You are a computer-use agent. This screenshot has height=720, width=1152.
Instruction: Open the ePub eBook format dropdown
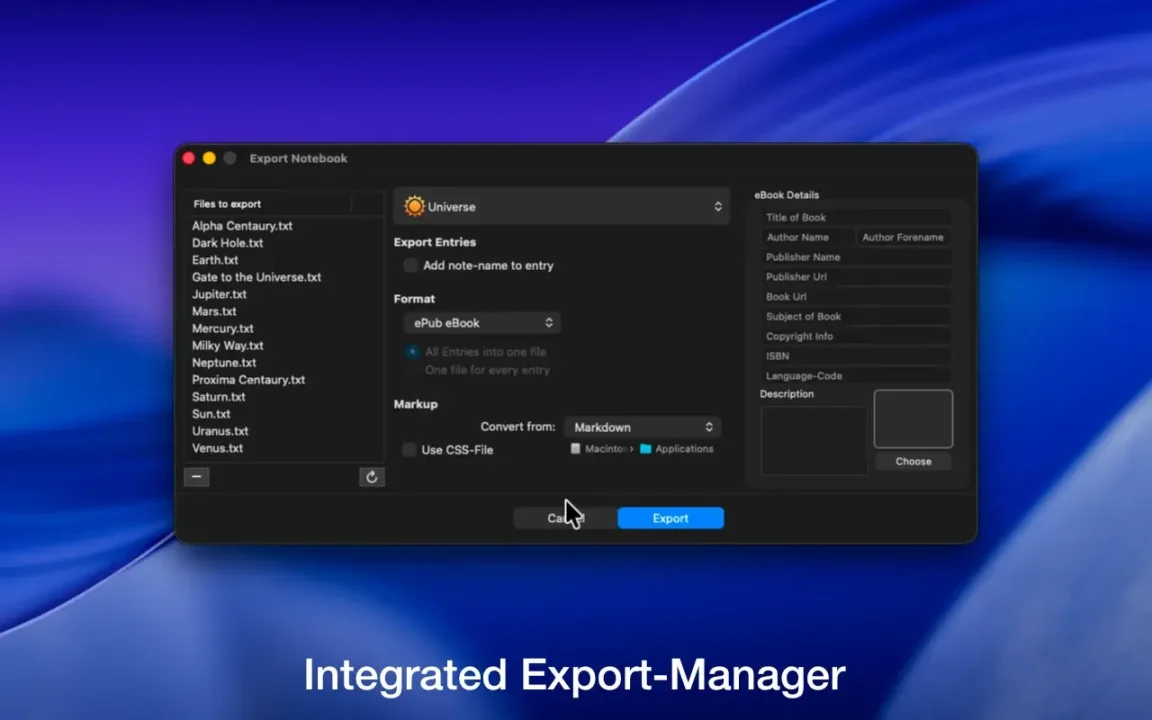482,323
